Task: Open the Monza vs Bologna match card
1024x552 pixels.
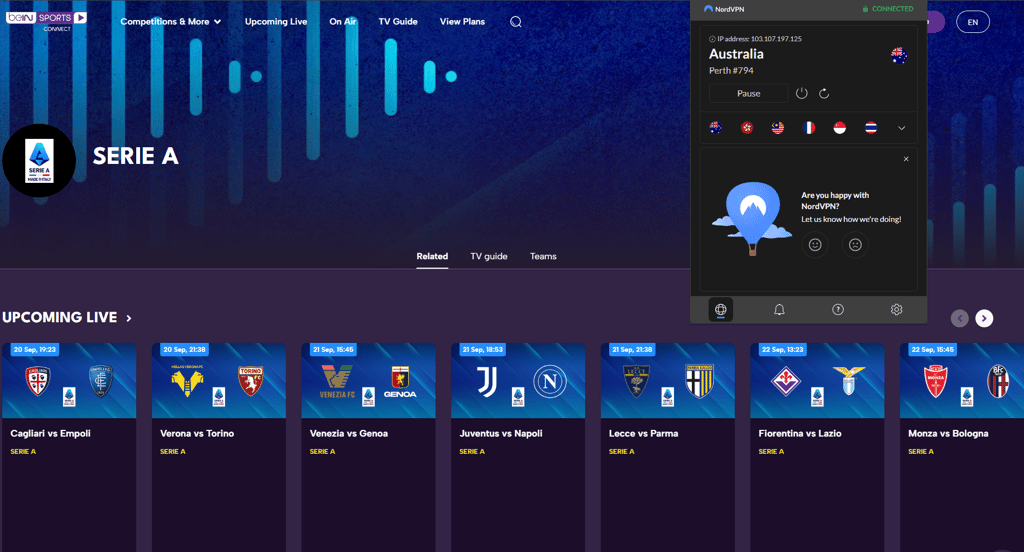Action: pos(962,446)
